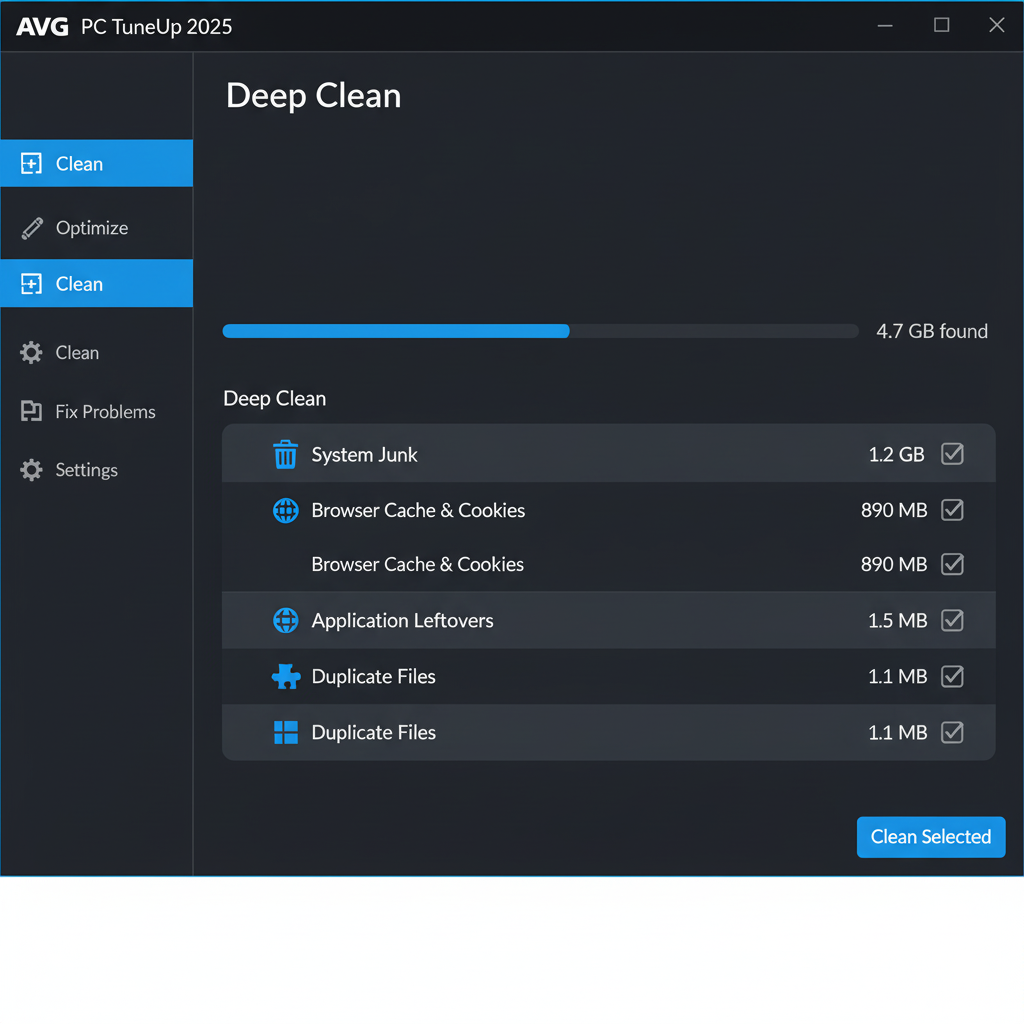Viewport: 1024px width, 1024px height.
Task: Click the blue scan progress bar
Action: coord(540,331)
